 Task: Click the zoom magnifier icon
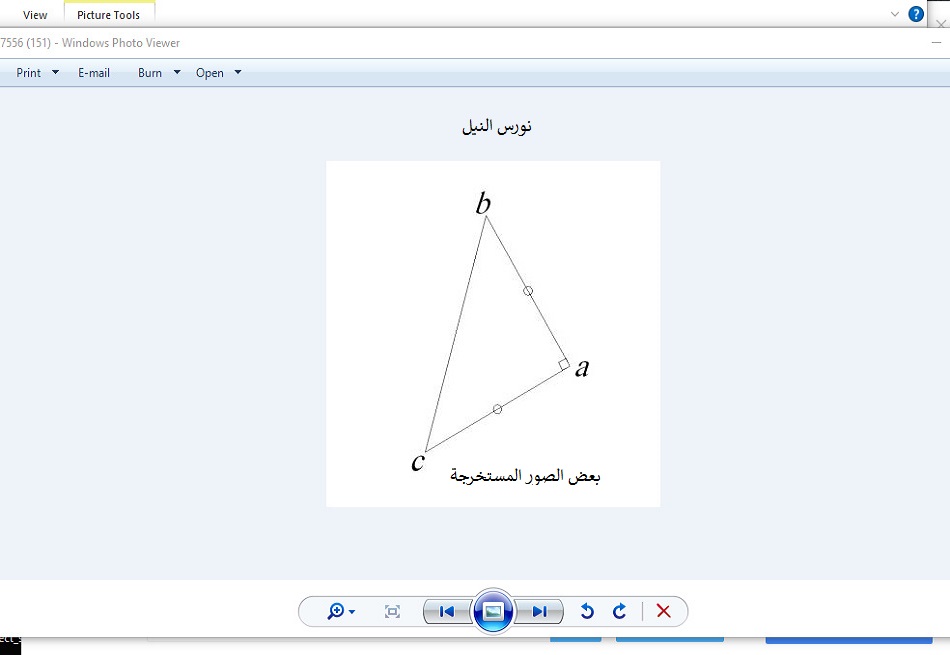click(x=336, y=611)
